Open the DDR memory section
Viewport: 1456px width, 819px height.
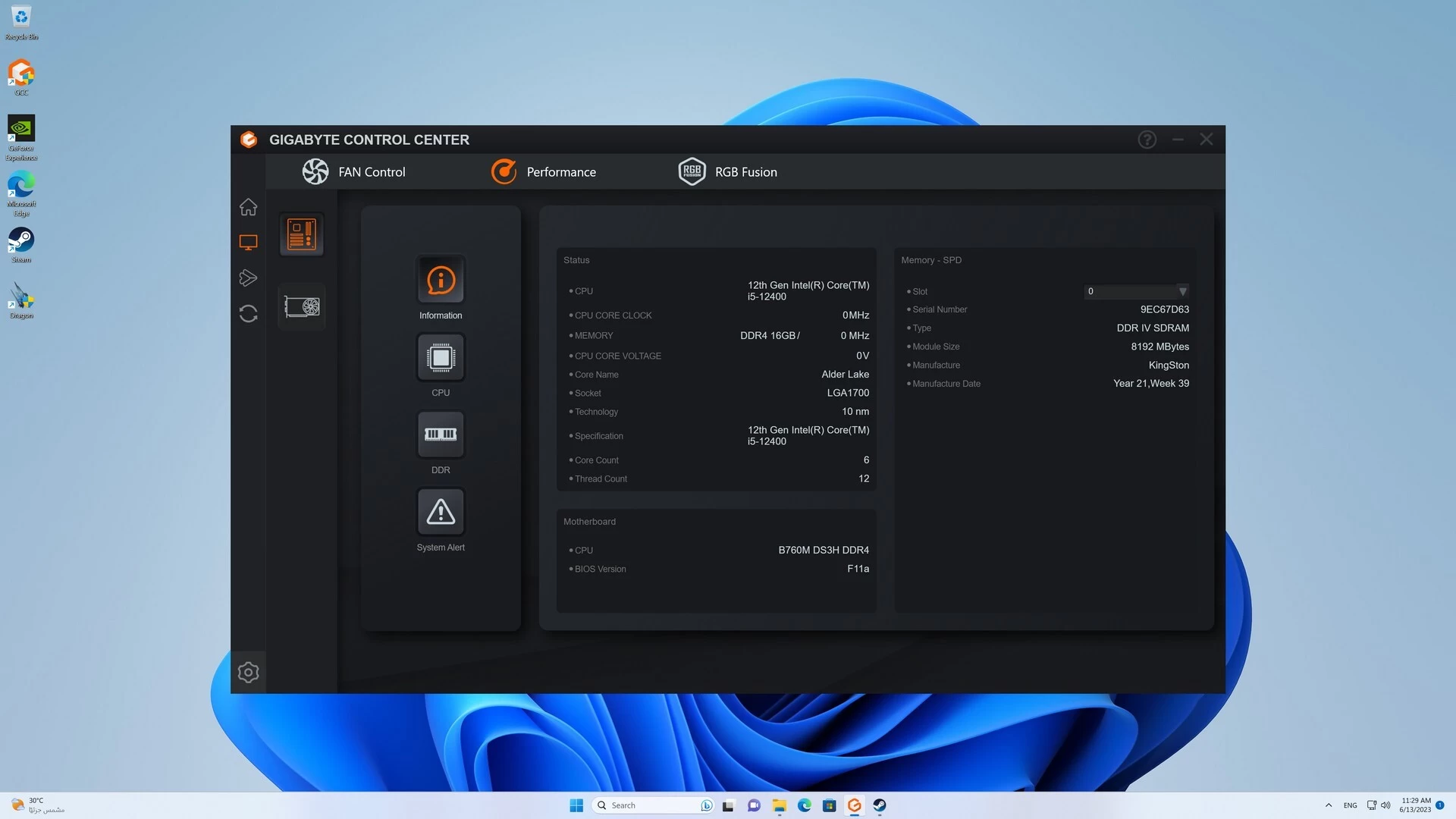pyautogui.click(x=441, y=435)
